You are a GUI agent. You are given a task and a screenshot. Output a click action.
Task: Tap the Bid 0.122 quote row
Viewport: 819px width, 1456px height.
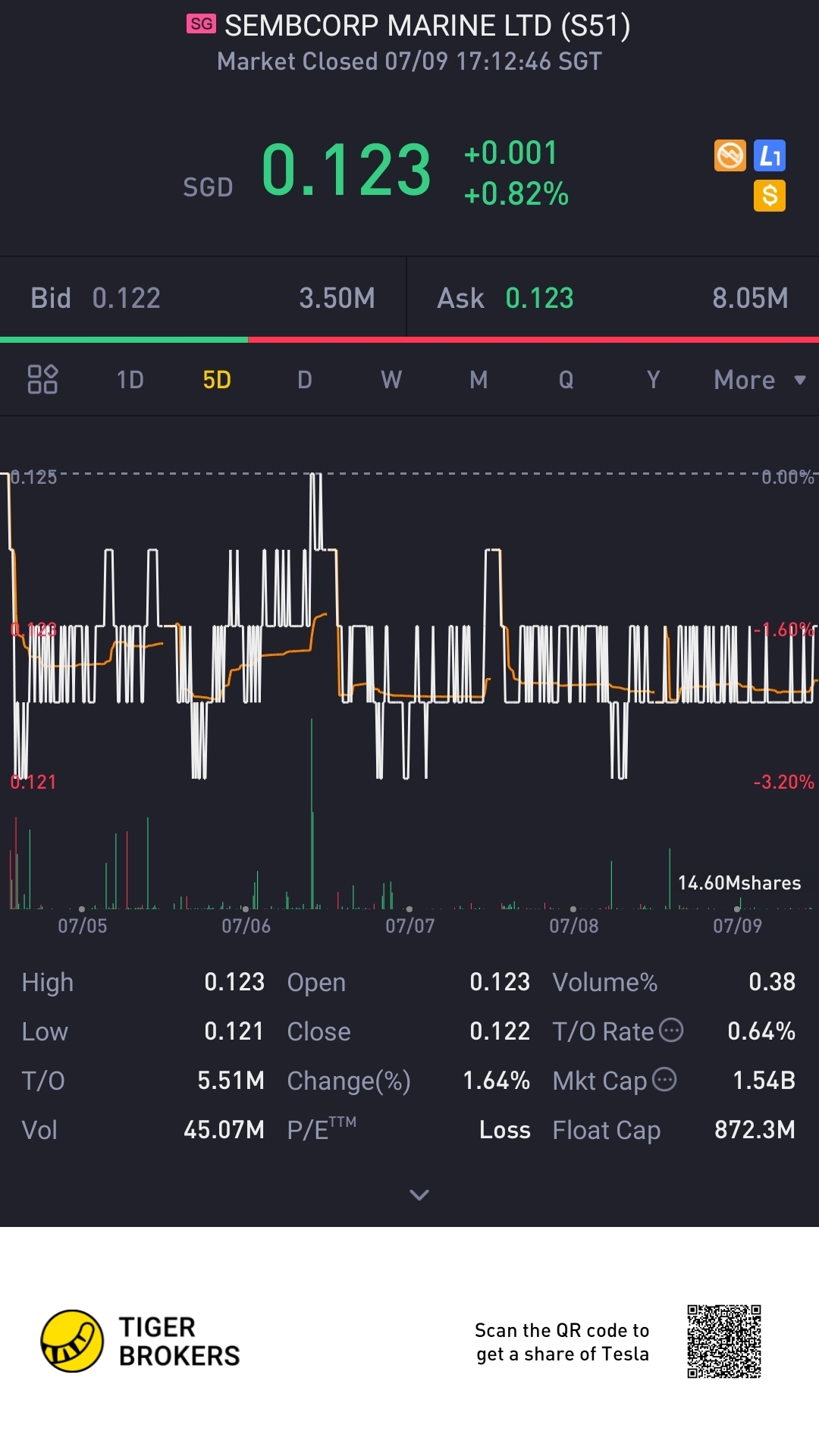click(x=203, y=298)
